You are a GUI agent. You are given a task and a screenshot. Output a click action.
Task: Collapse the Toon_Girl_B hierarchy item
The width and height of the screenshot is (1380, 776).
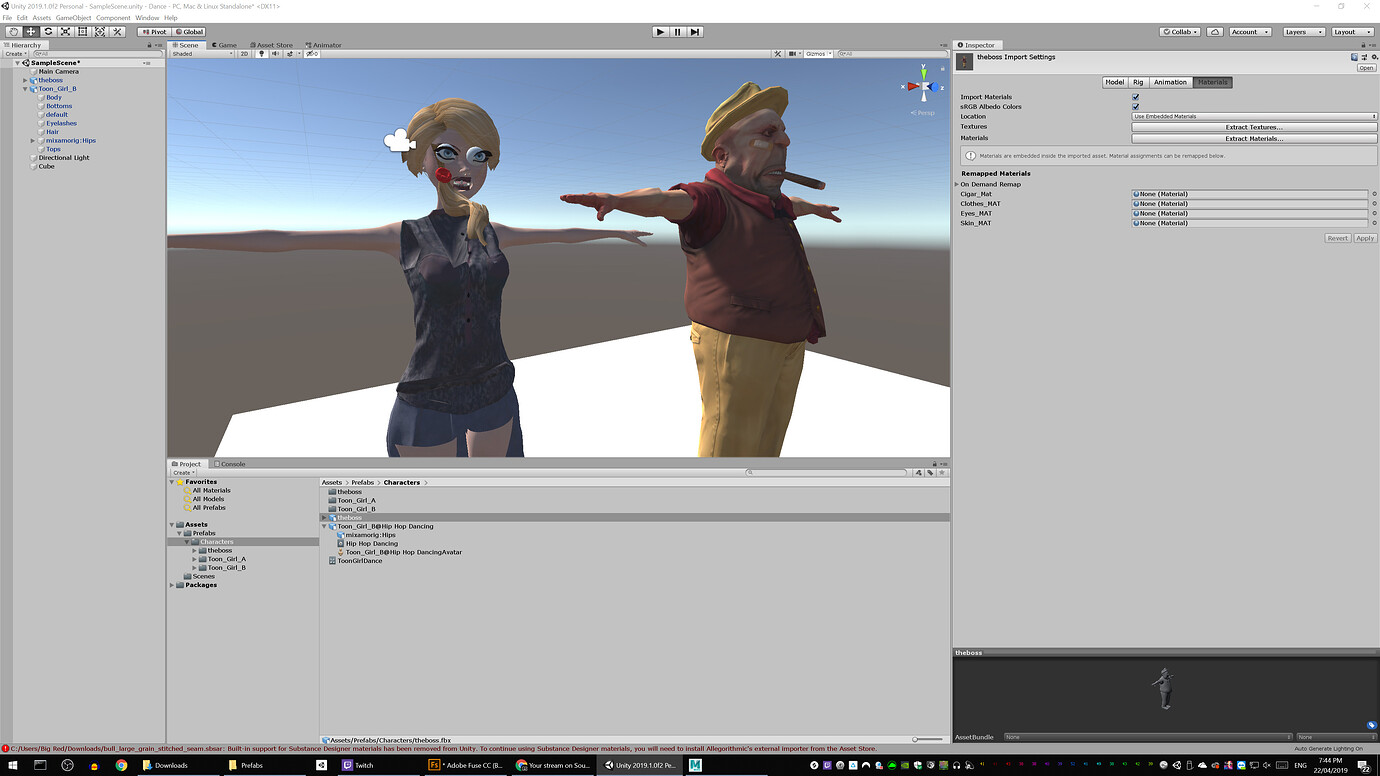tap(24, 88)
